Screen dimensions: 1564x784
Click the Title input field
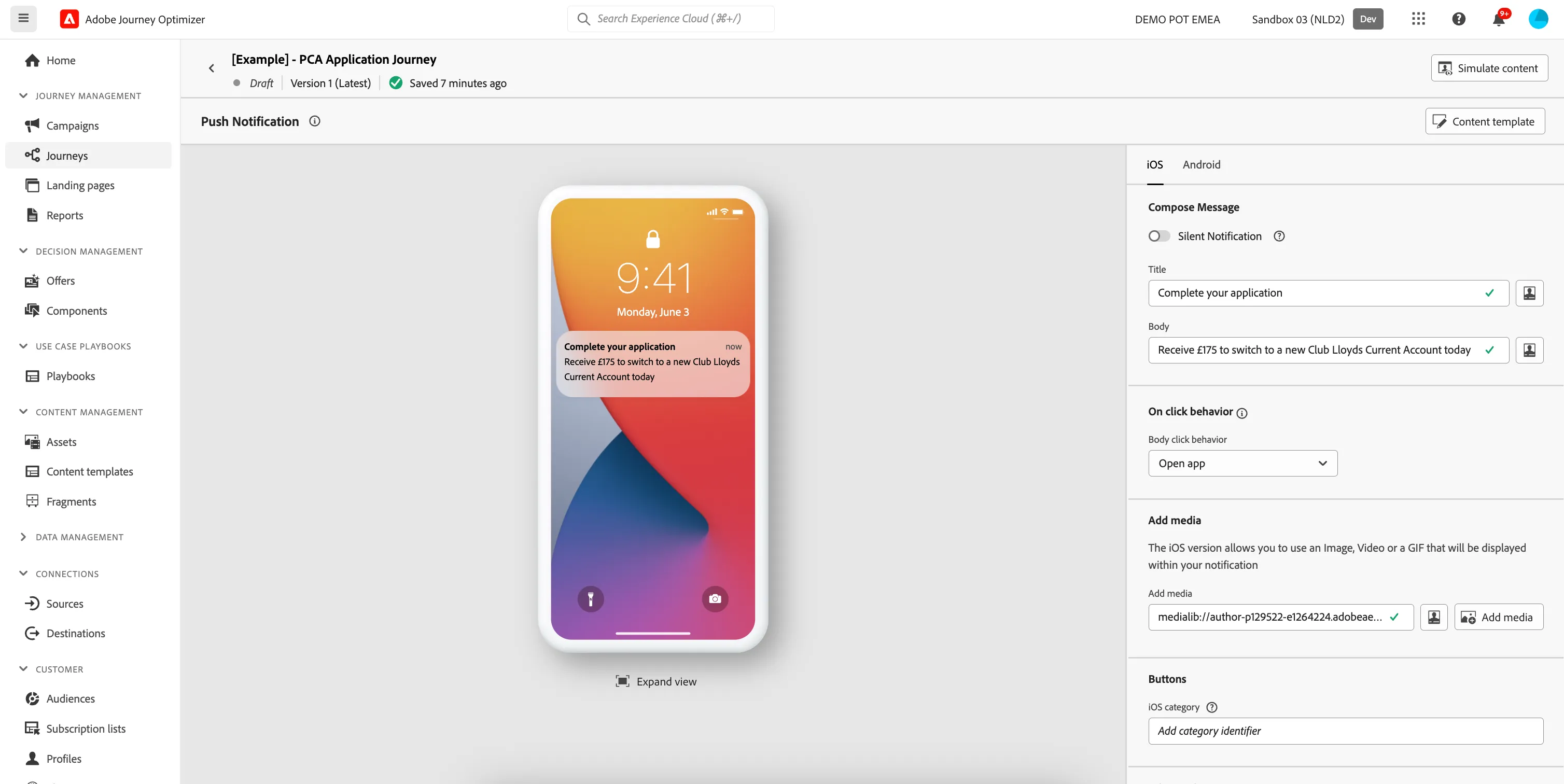tap(1328, 293)
